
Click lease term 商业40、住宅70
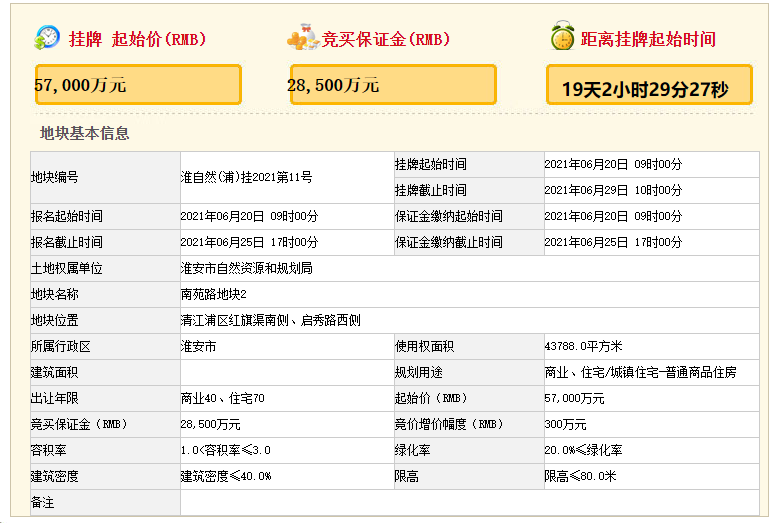coord(222,398)
